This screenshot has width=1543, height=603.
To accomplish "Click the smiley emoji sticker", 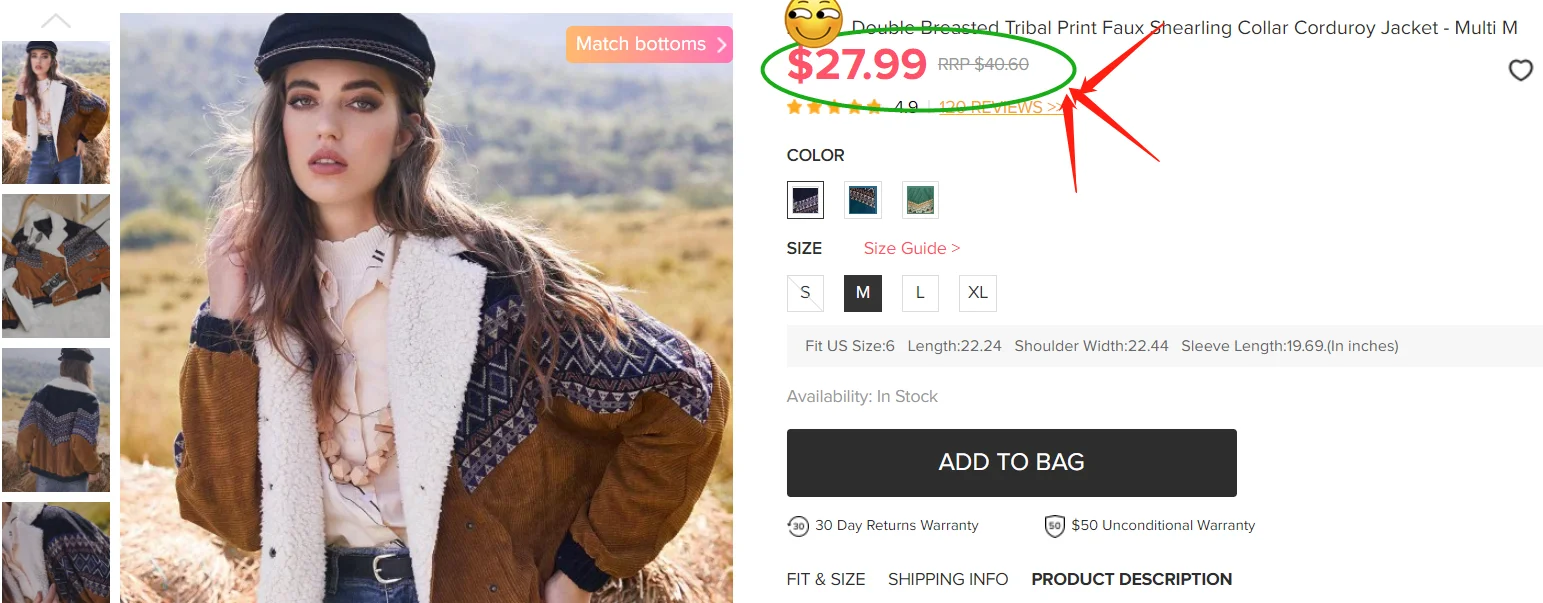I will [814, 23].
